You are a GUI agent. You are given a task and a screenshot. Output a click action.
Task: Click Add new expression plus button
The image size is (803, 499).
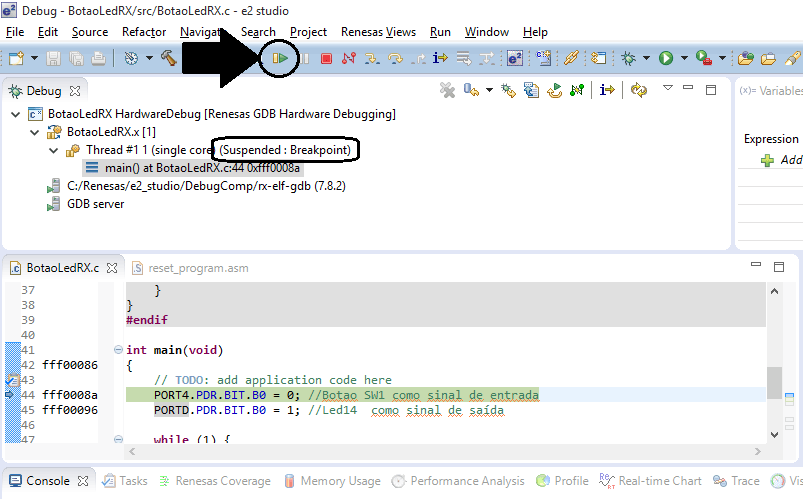[767, 160]
